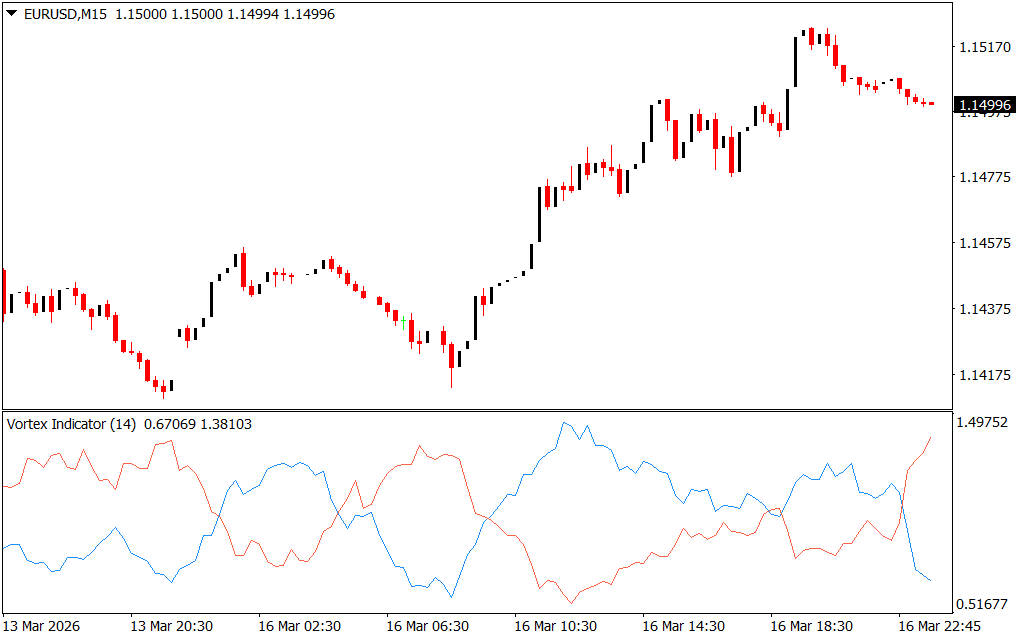
Task: Click the 1.14375 price axis label
Action: click(984, 310)
